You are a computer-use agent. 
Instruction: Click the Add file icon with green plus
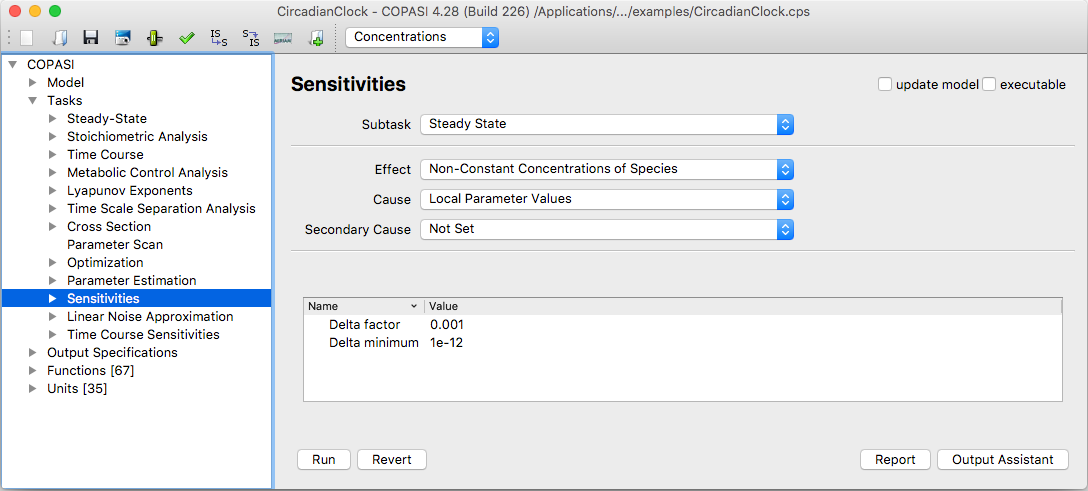pyautogui.click(x=316, y=37)
